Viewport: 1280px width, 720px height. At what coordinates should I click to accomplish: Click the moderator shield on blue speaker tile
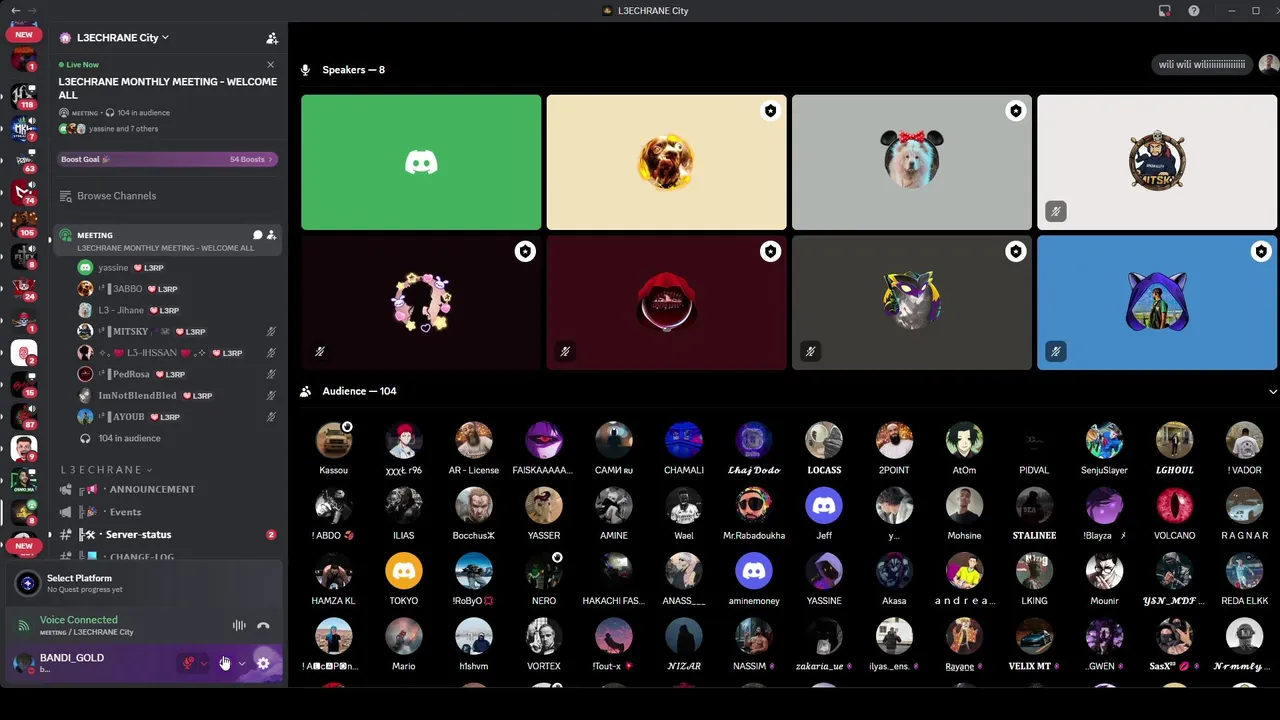coord(1261,252)
